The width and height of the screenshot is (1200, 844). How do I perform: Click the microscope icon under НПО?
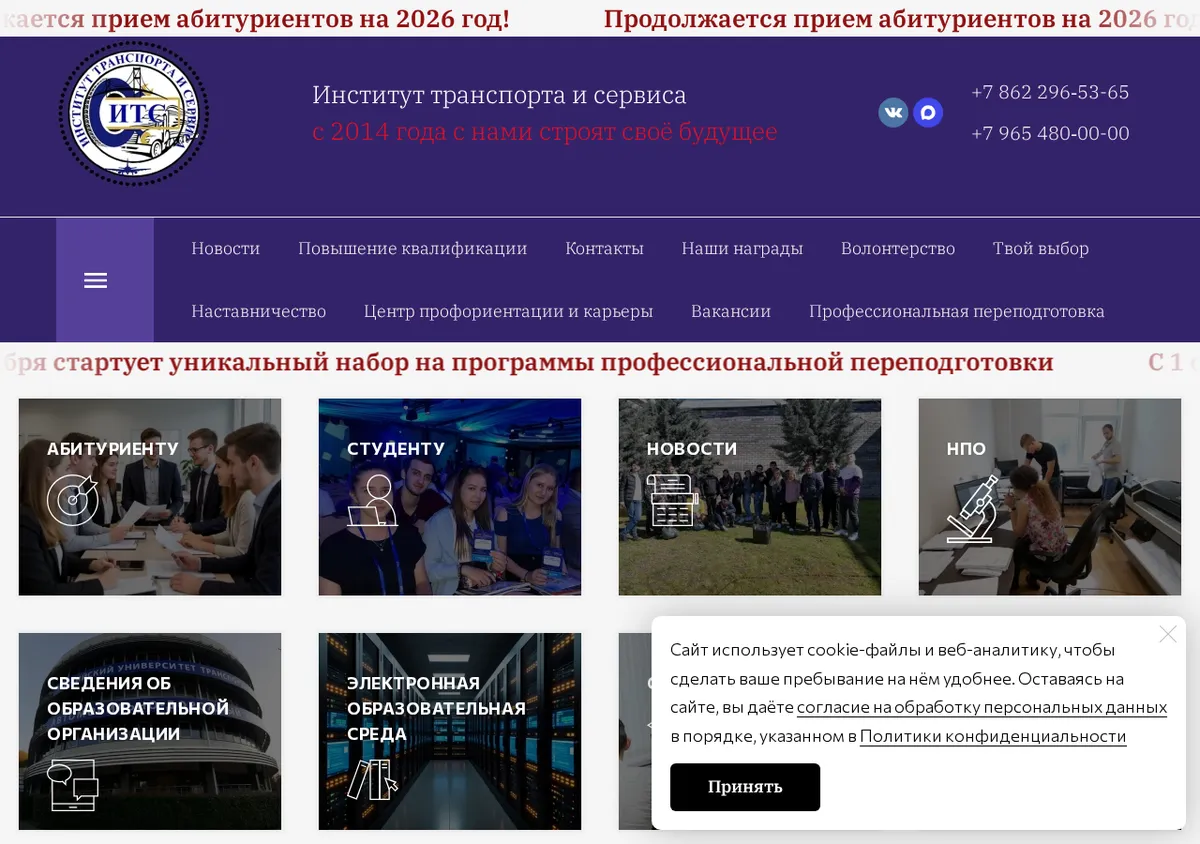[x=973, y=509]
